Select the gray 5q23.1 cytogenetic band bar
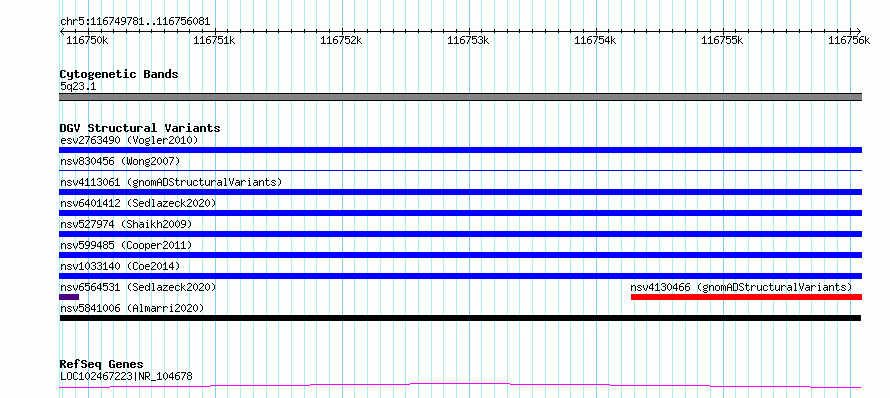This screenshot has height=398, width=890. point(460,97)
